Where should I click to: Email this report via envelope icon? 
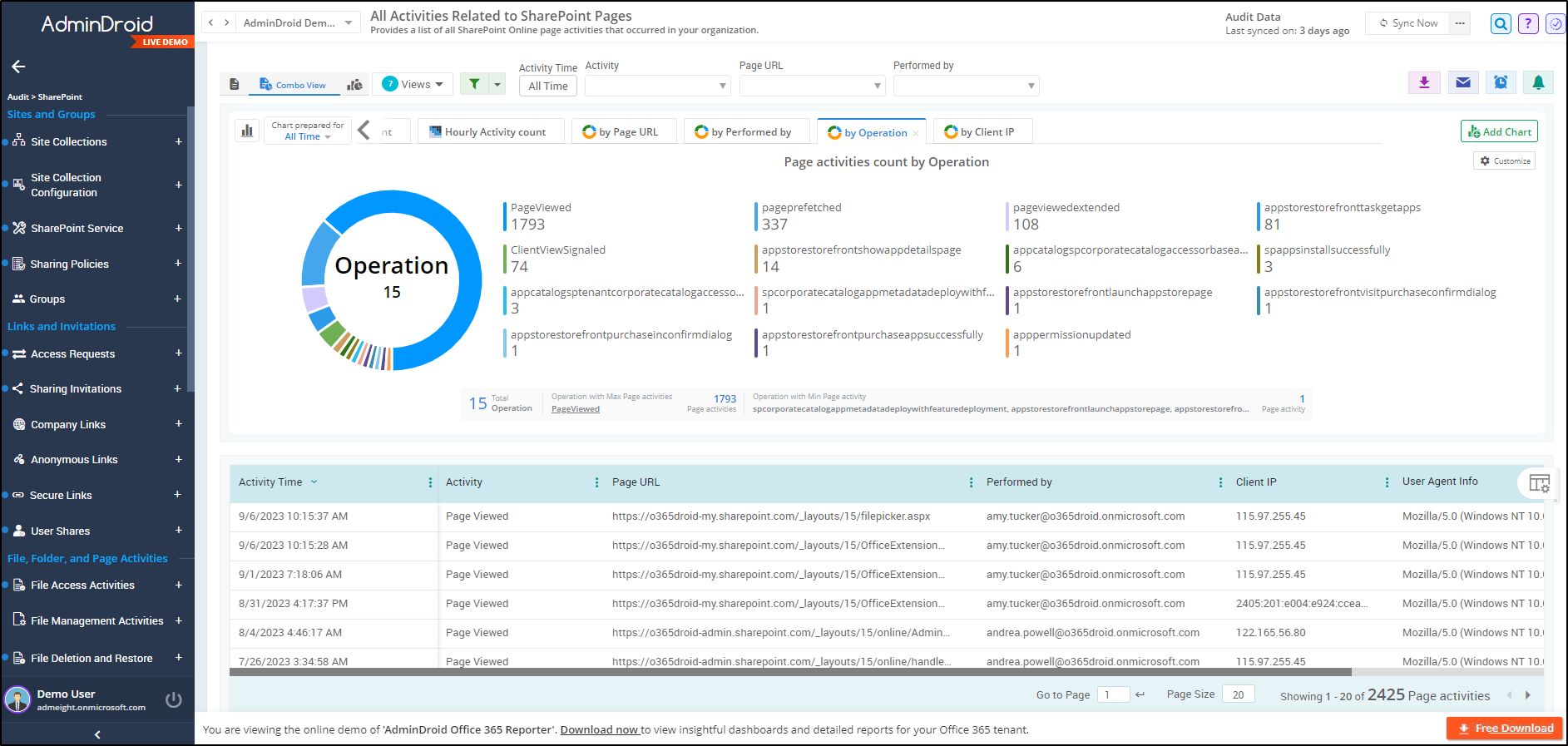(1463, 82)
